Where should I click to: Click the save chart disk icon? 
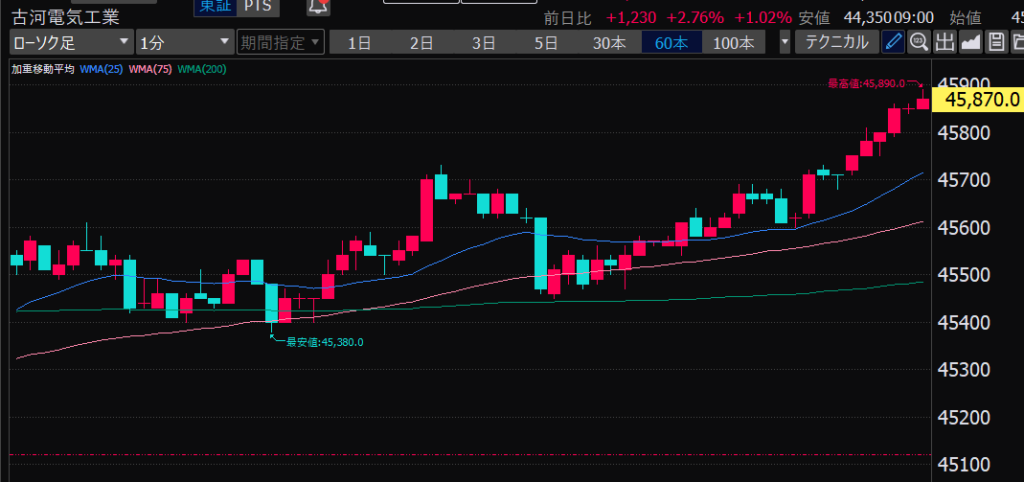(x=995, y=42)
